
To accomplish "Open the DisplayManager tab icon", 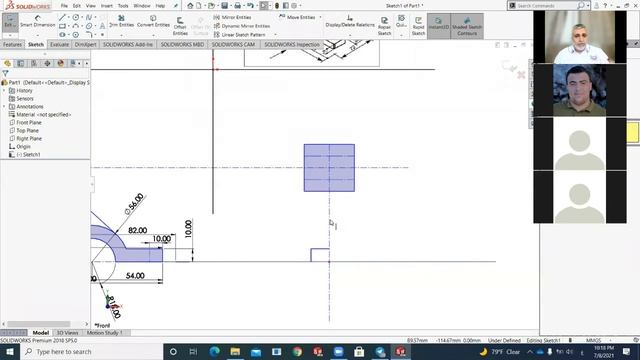I will click(x=60, y=63).
